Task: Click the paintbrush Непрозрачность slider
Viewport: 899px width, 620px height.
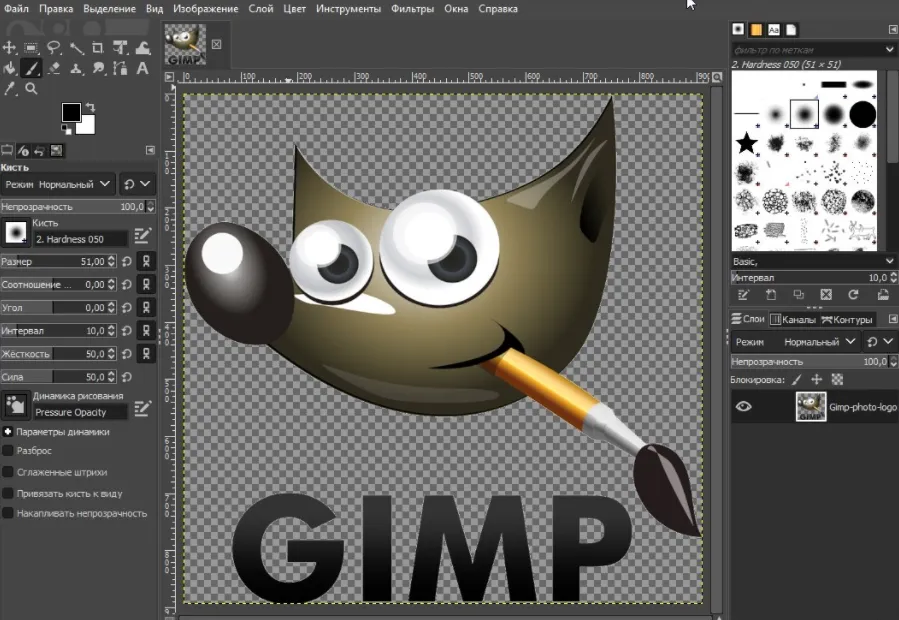Action: tap(73, 206)
